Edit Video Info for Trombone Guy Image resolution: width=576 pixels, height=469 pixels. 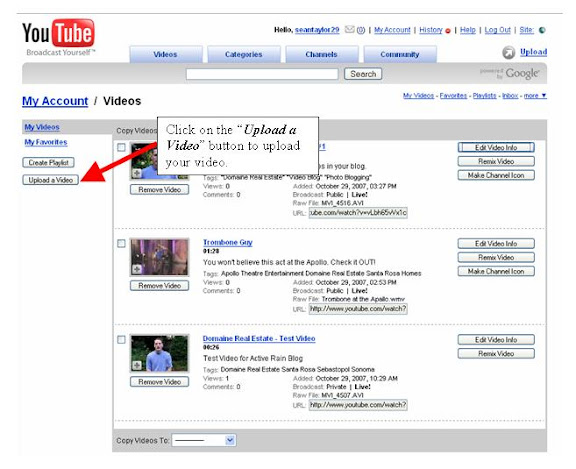496,243
